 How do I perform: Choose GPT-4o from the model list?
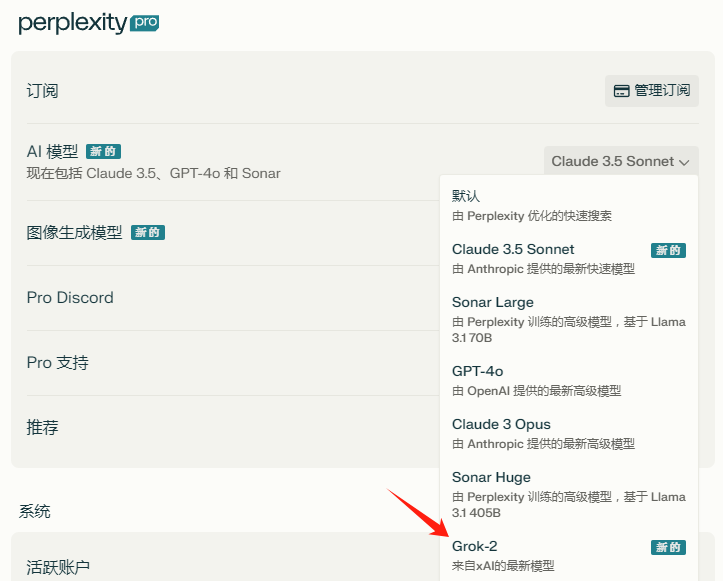(x=569, y=381)
